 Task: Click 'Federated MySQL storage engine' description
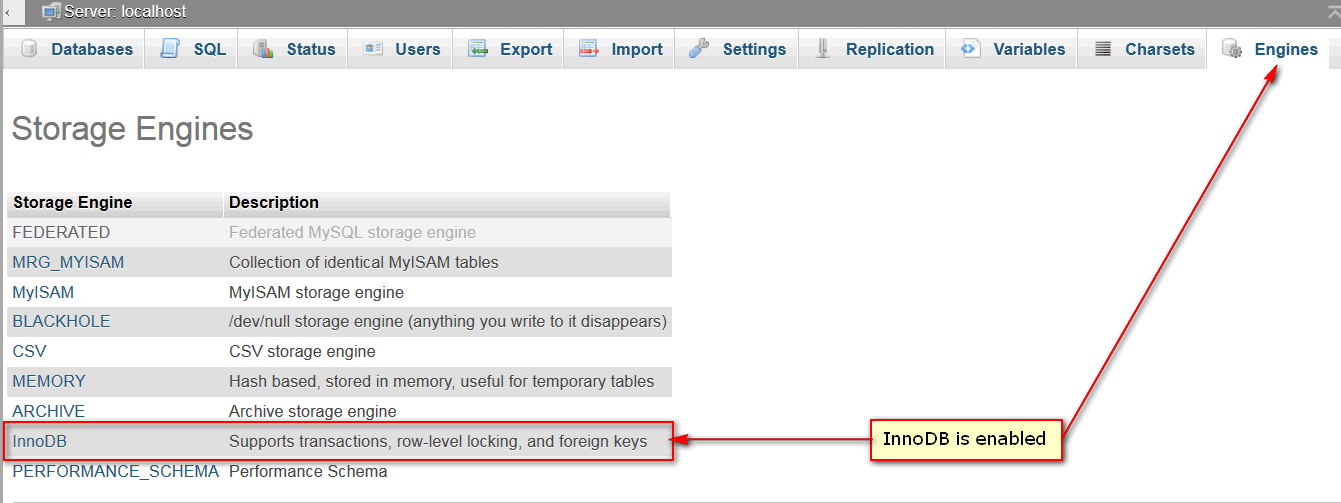pyautogui.click(x=352, y=232)
